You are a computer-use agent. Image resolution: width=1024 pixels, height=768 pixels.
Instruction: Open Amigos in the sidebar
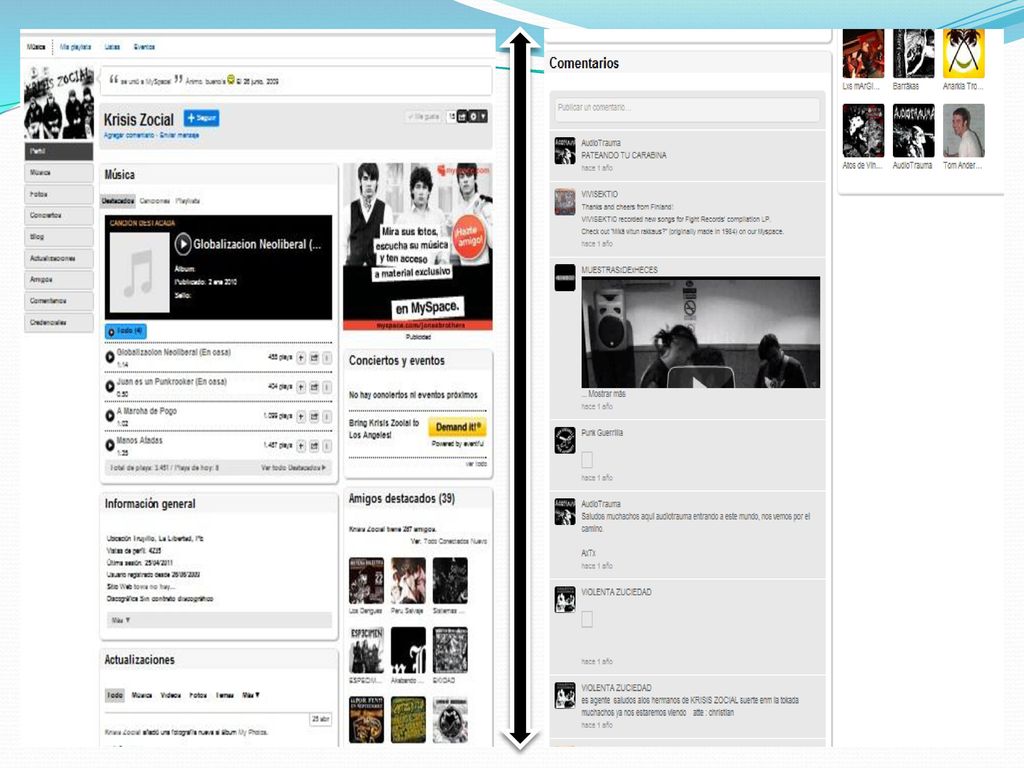[59, 279]
